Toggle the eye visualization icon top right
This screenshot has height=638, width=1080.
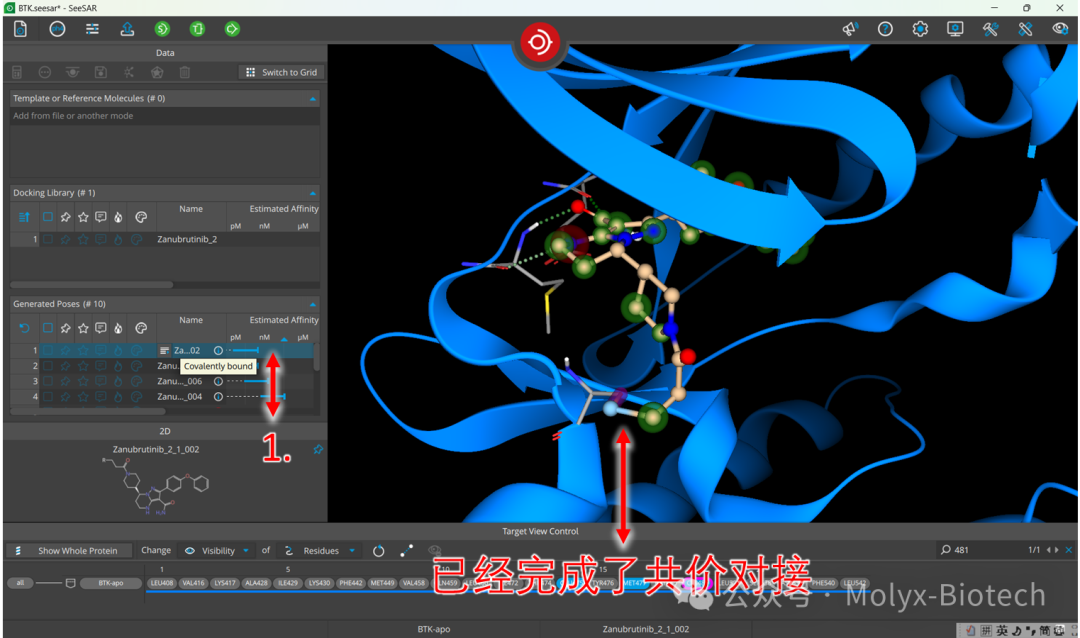click(x=1060, y=29)
